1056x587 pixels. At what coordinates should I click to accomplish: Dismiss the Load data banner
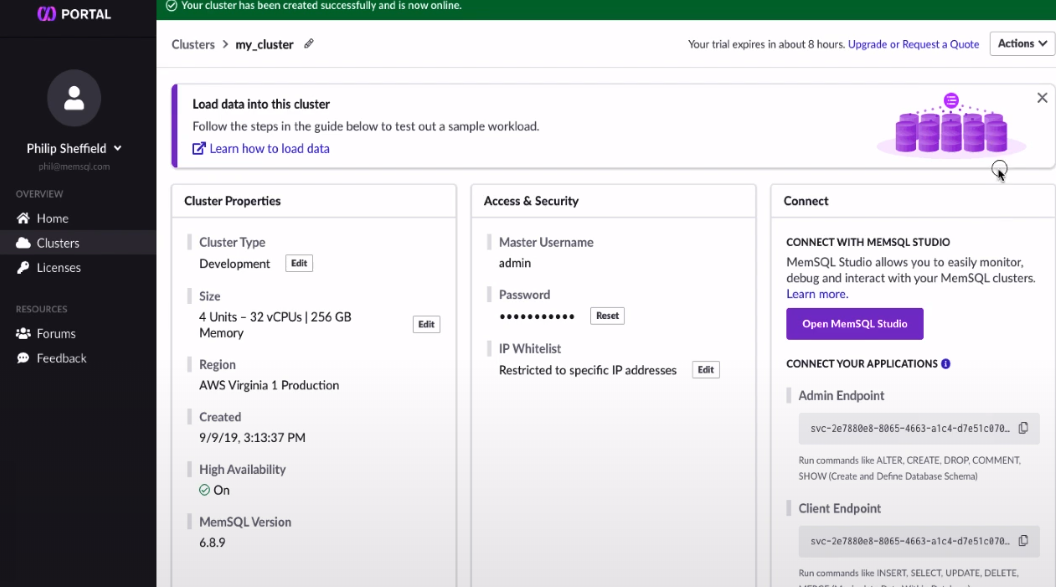click(1042, 97)
